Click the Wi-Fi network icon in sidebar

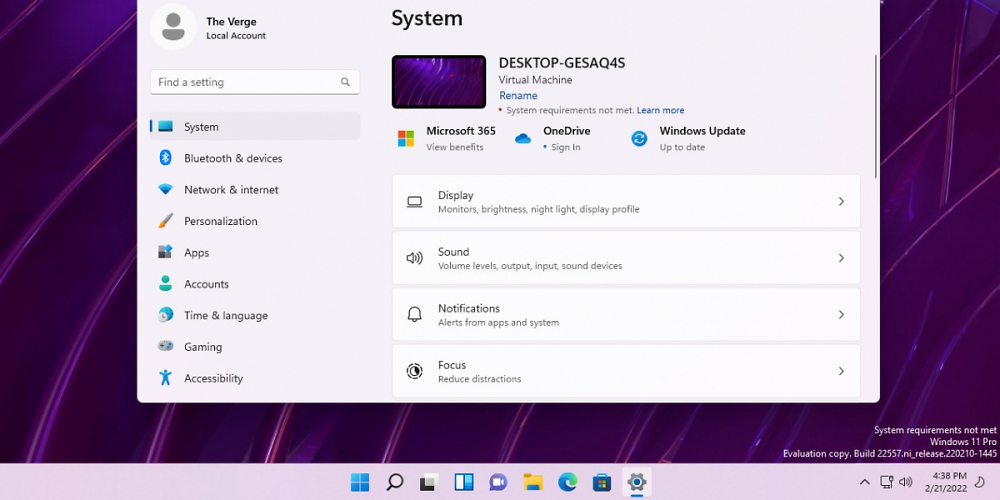(x=165, y=189)
